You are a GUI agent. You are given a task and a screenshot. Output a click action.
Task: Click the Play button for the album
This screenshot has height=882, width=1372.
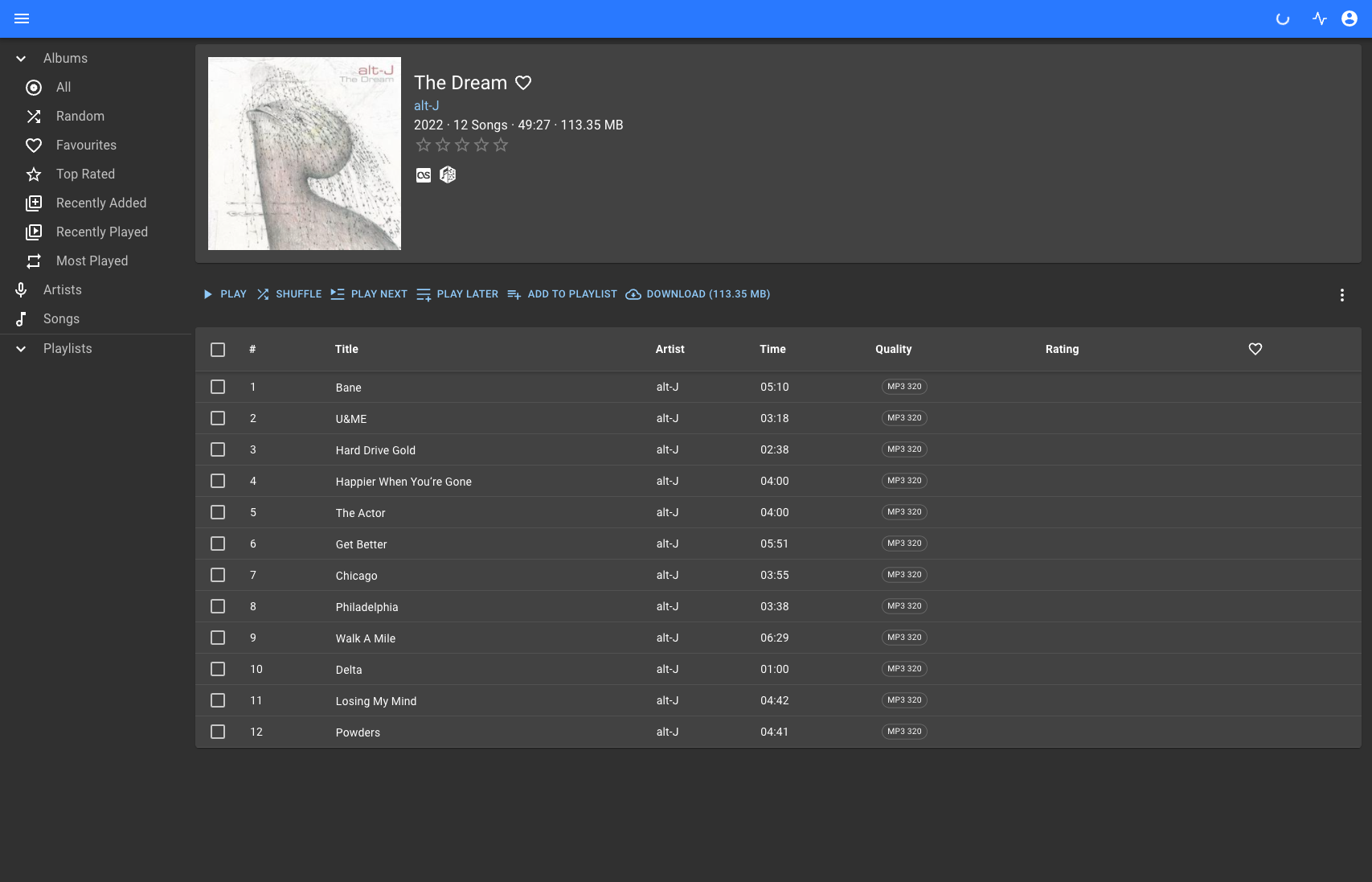point(224,294)
